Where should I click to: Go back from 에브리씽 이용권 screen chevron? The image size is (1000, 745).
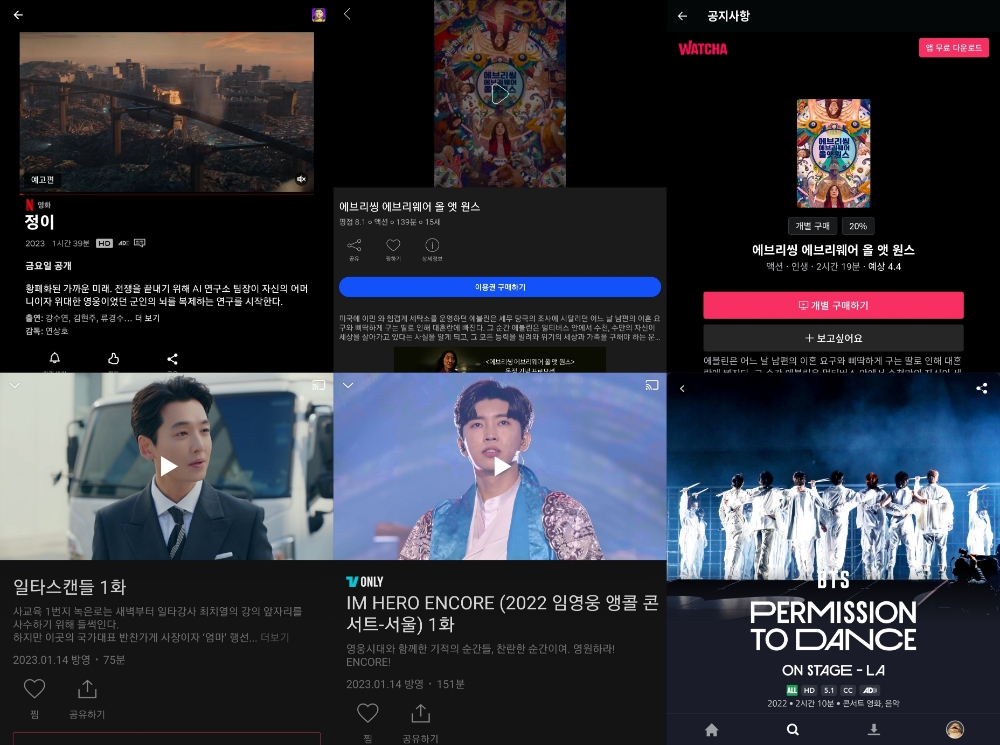347,13
